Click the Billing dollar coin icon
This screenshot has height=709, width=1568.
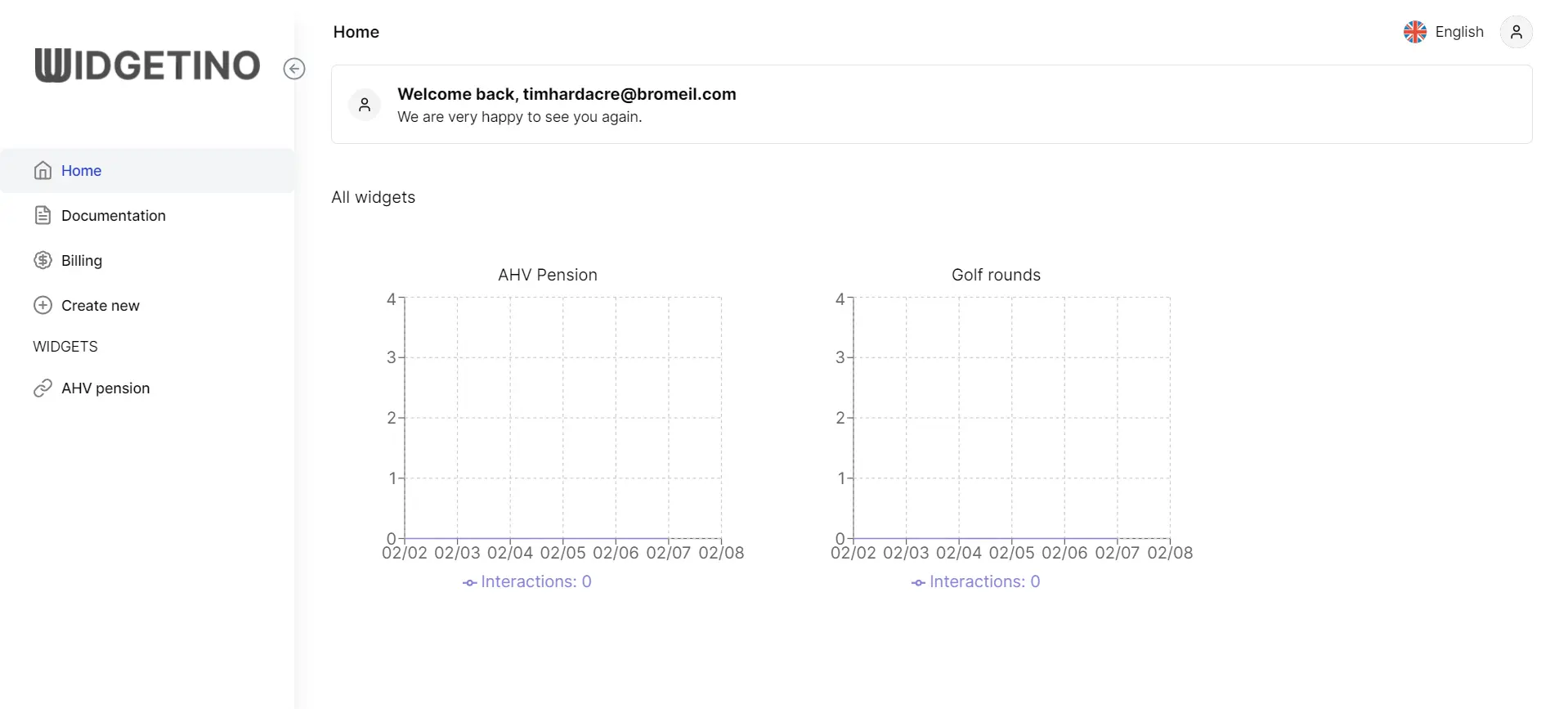pos(43,260)
